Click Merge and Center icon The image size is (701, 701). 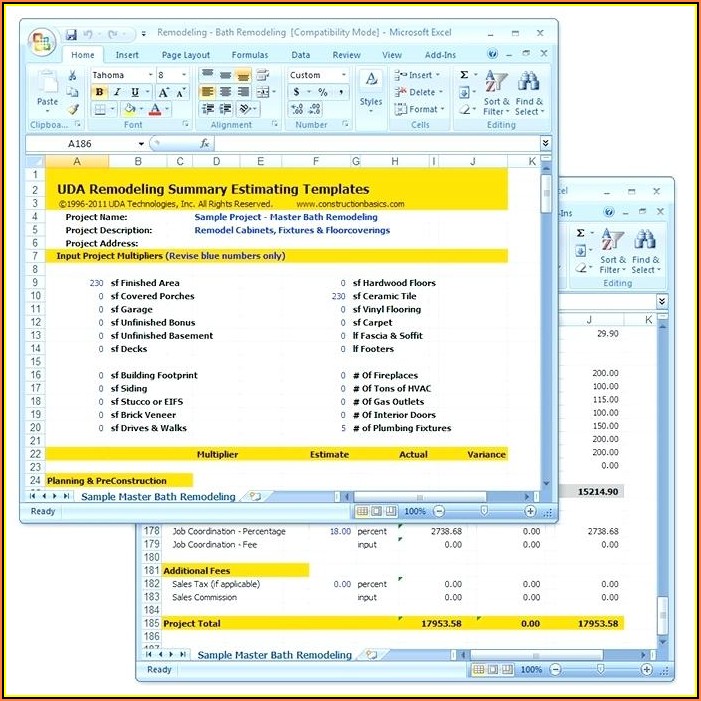point(263,92)
